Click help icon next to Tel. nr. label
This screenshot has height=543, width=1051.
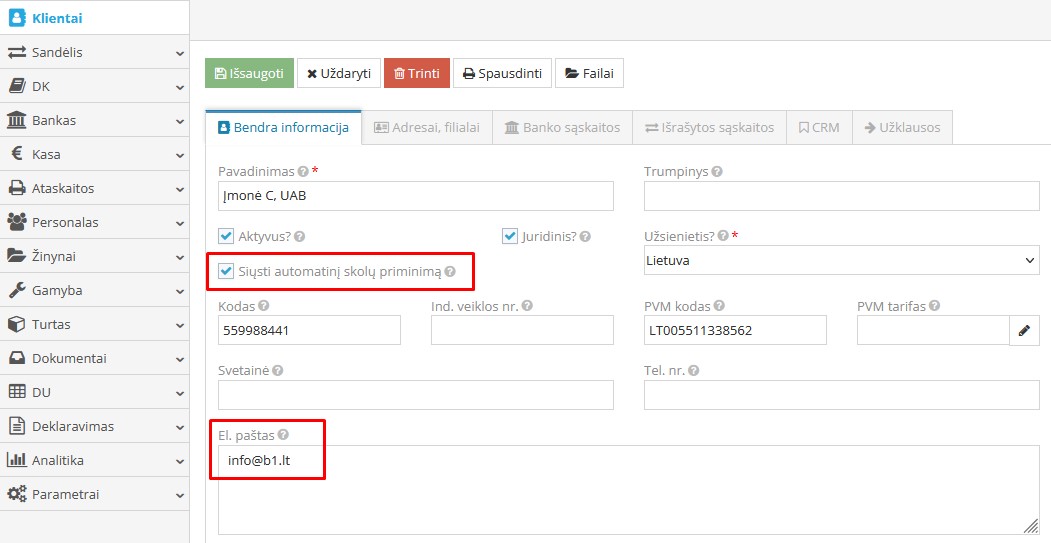coord(693,371)
